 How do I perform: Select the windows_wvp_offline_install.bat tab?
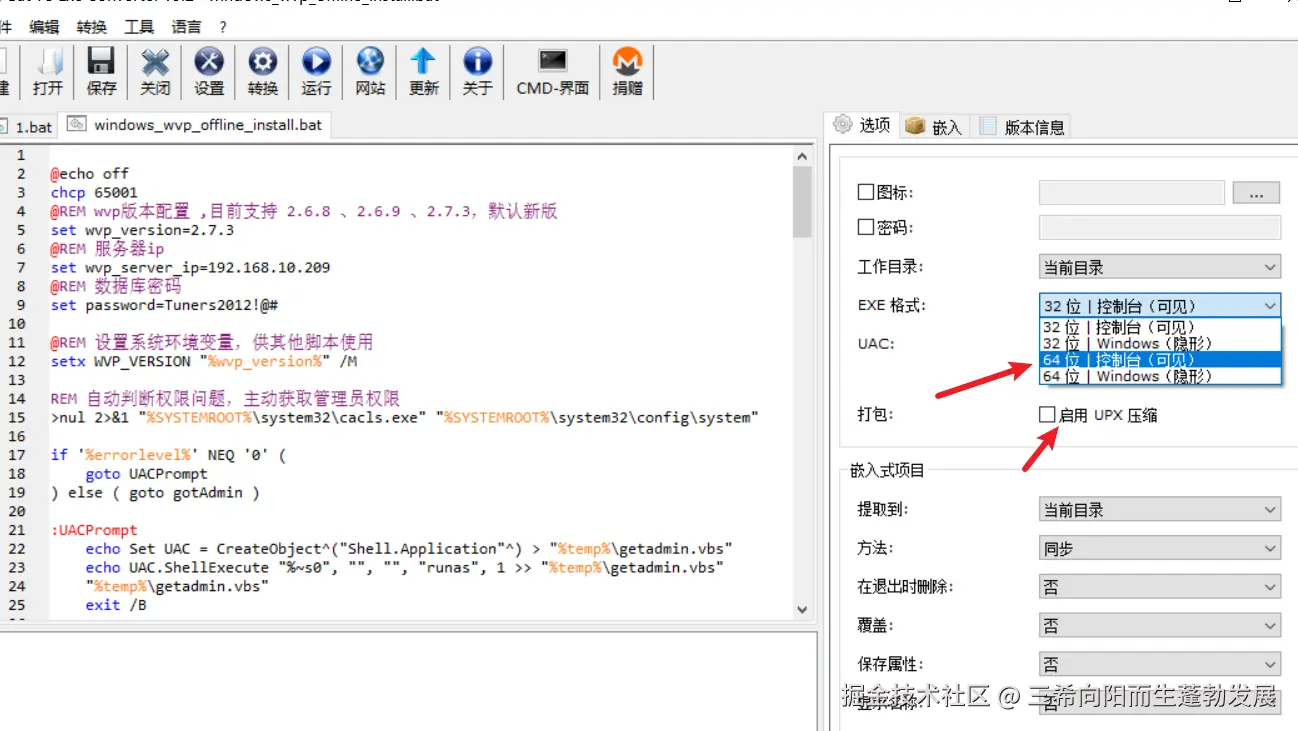point(195,125)
